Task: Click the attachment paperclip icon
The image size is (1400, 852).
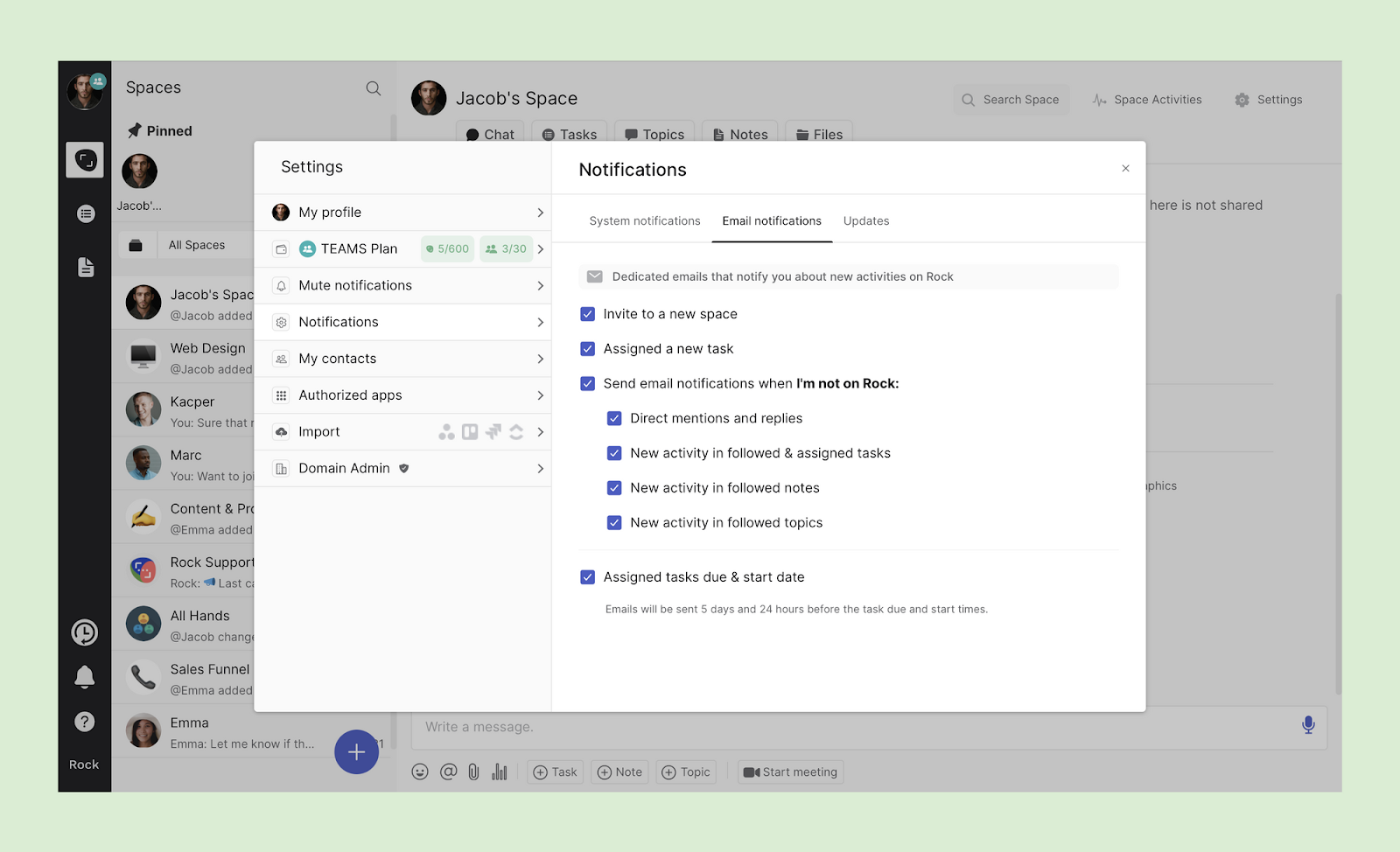Action: [x=473, y=772]
